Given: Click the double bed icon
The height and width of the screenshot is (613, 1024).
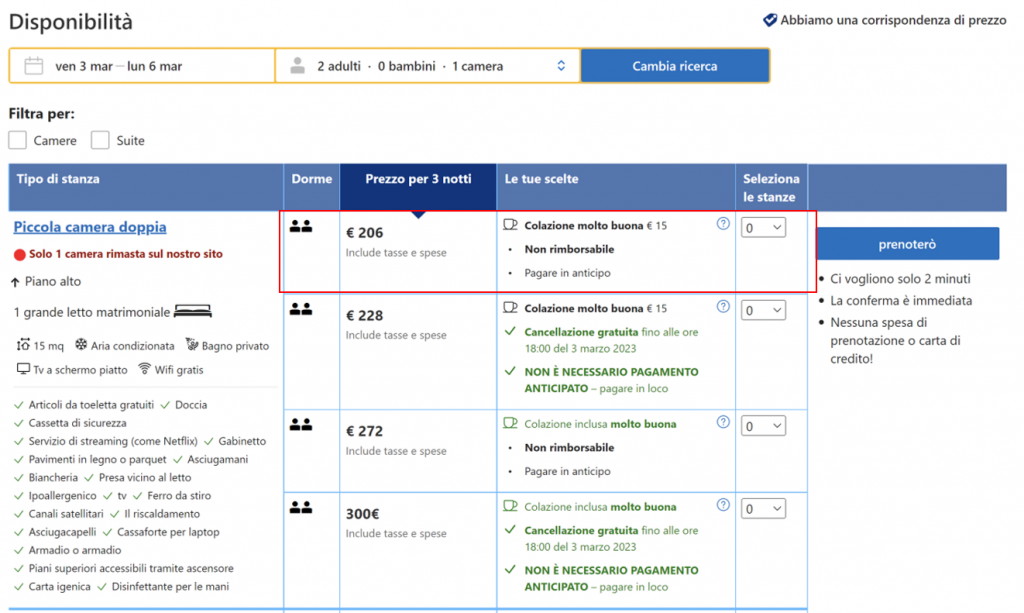Looking at the screenshot, I should (x=193, y=312).
